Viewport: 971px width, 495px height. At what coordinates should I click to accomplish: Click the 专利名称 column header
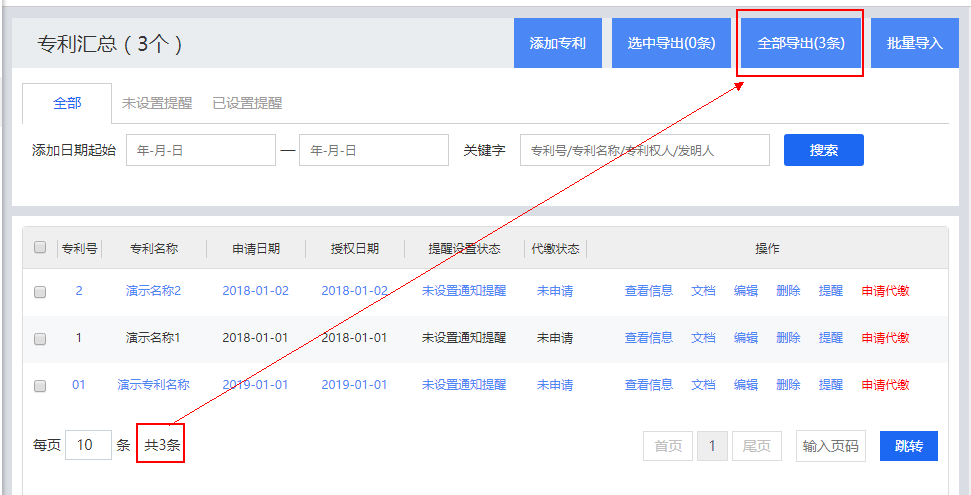(154, 249)
